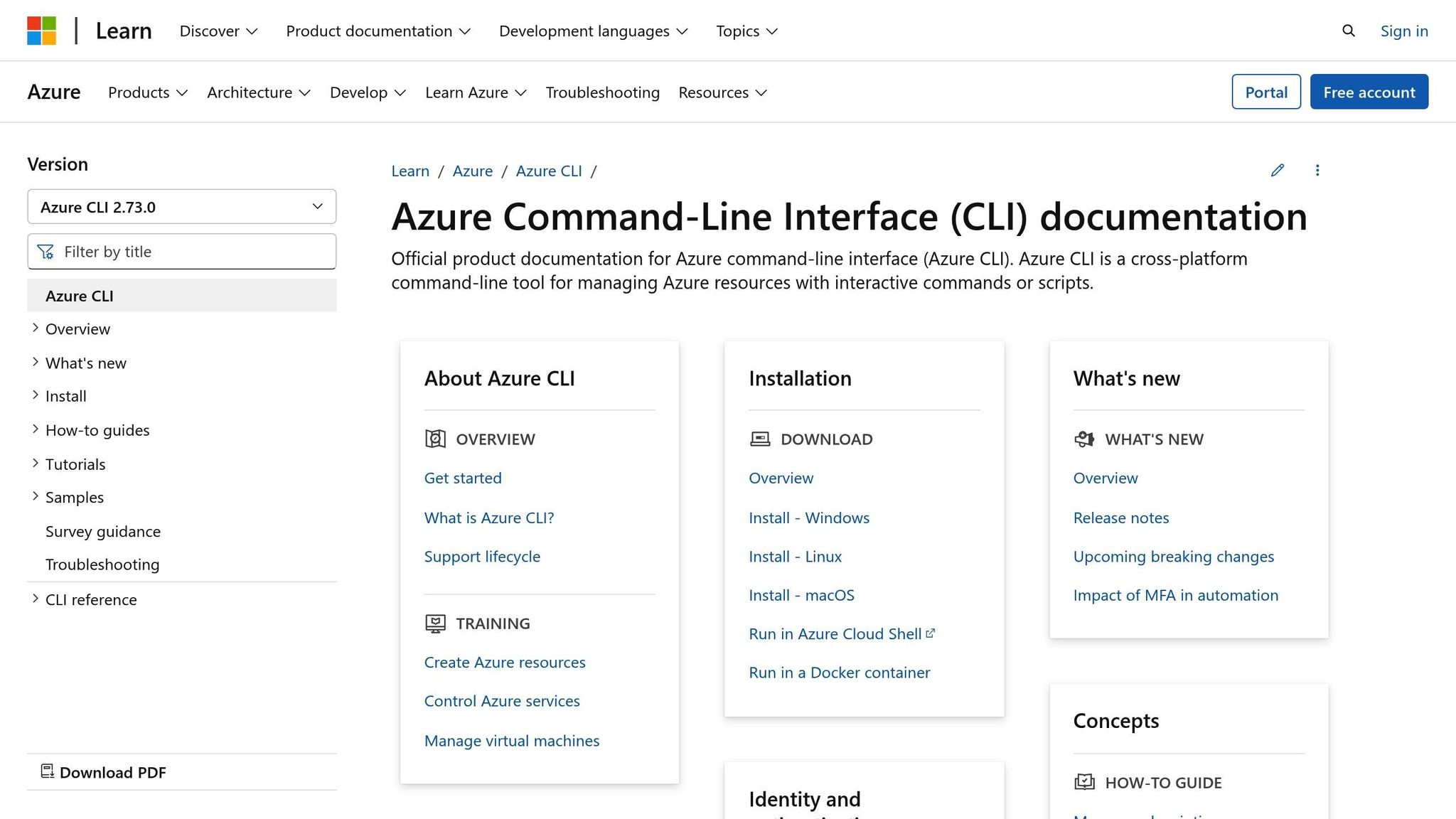Open Overview link under What's new card
1456x819 pixels.
click(1106, 478)
